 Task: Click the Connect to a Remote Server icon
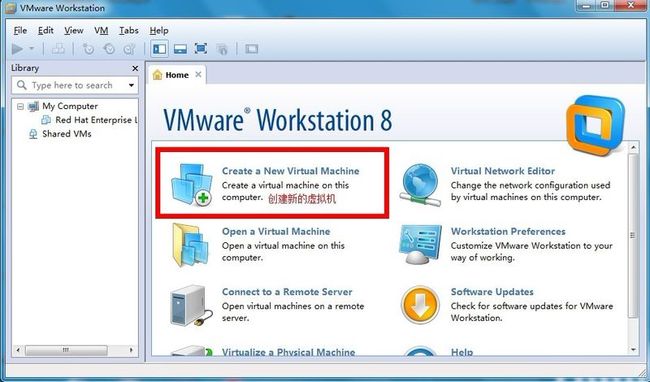(191, 306)
